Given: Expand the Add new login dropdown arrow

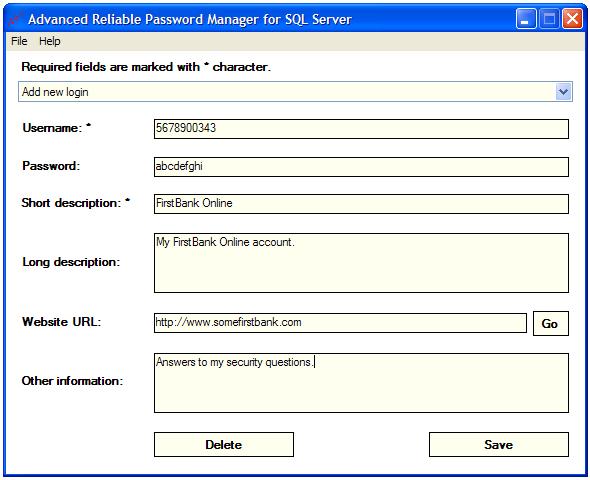Looking at the screenshot, I should point(563,92).
